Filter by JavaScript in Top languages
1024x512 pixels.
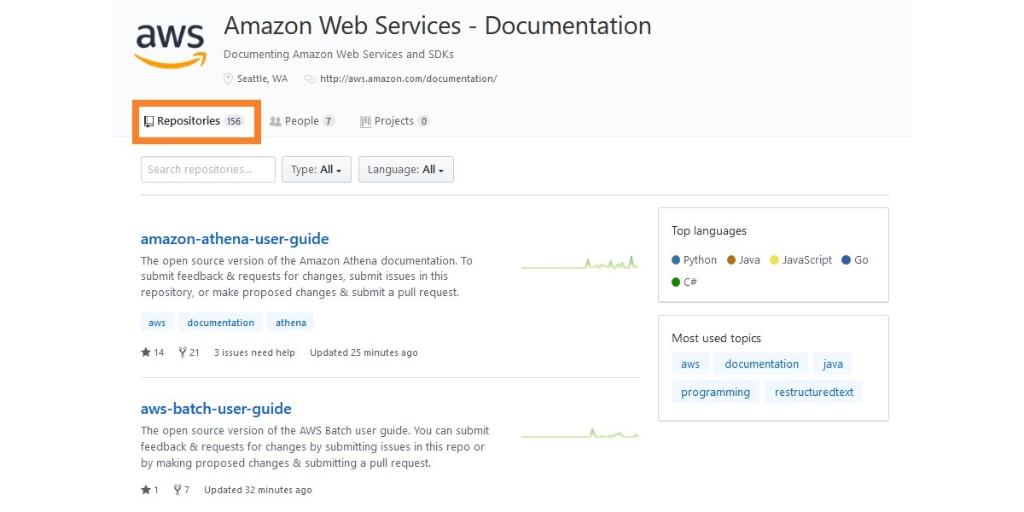coord(801,260)
